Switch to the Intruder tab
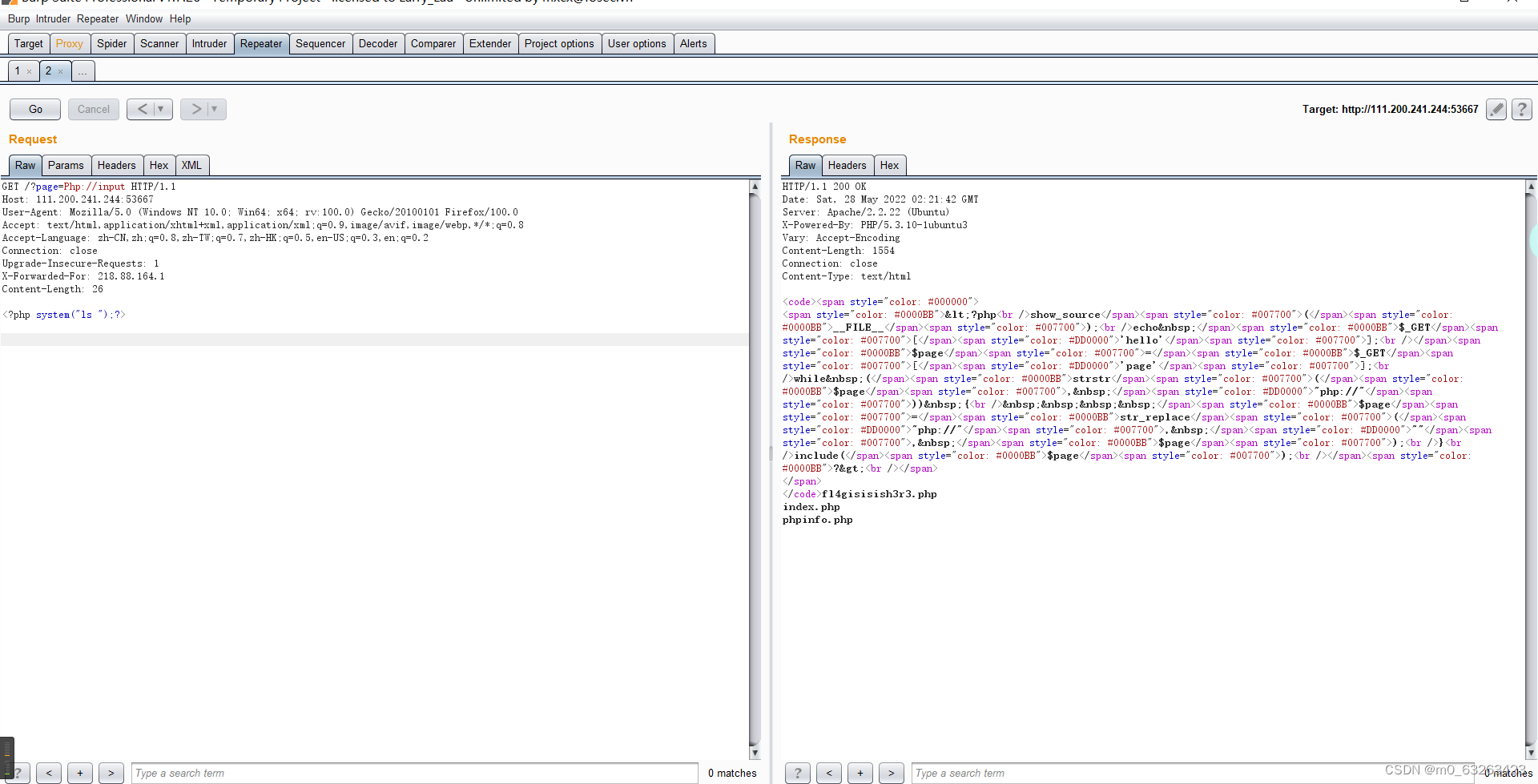 (x=209, y=43)
